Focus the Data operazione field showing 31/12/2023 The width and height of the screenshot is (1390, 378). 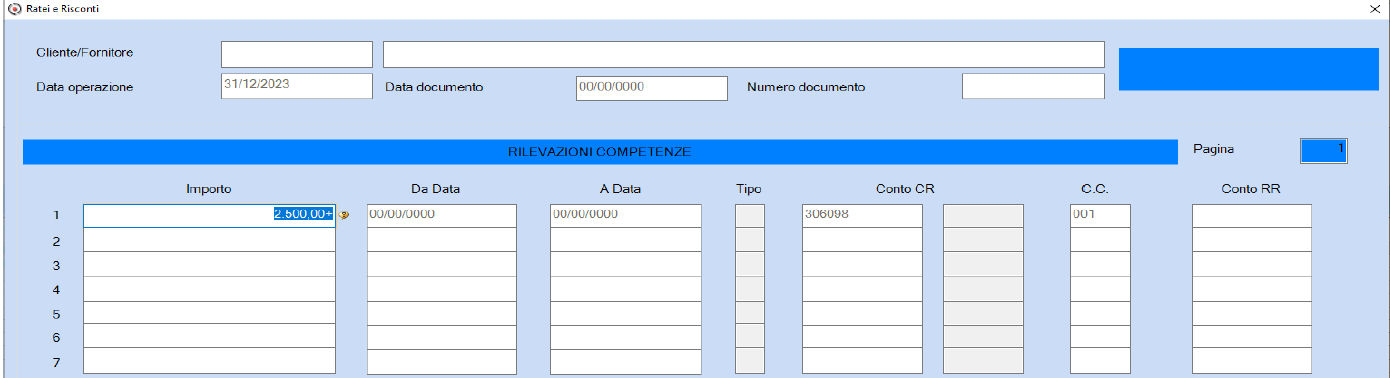point(296,87)
